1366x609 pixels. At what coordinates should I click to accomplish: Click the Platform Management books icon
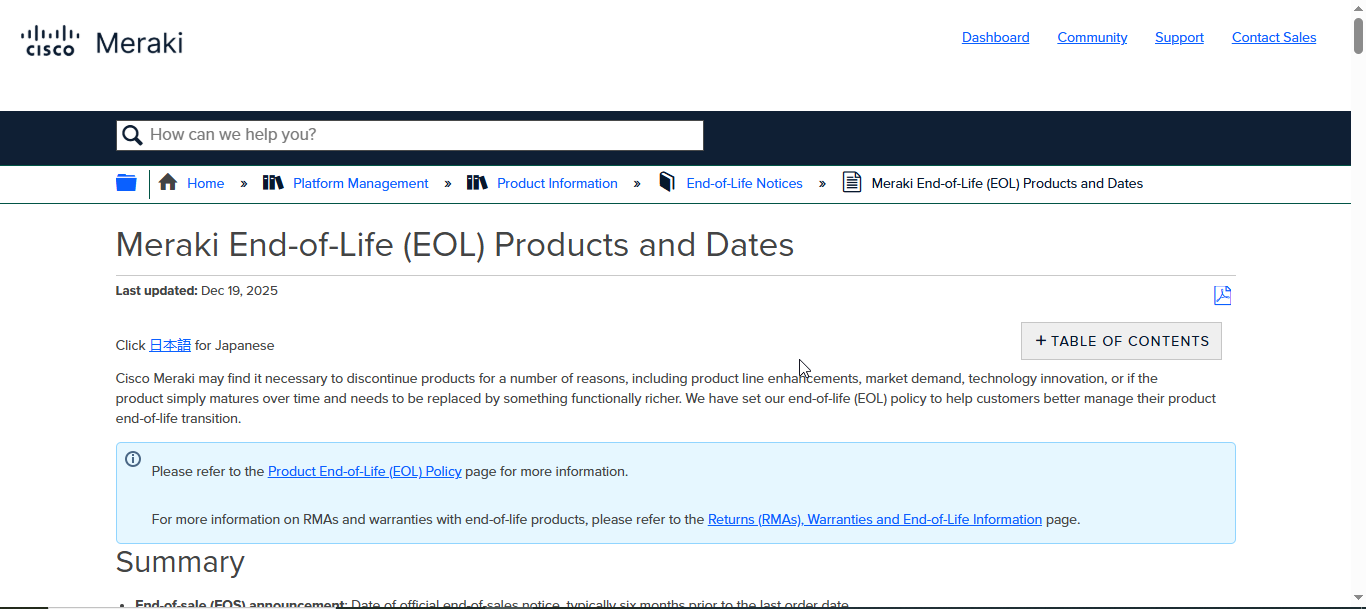pyautogui.click(x=273, y=183)
